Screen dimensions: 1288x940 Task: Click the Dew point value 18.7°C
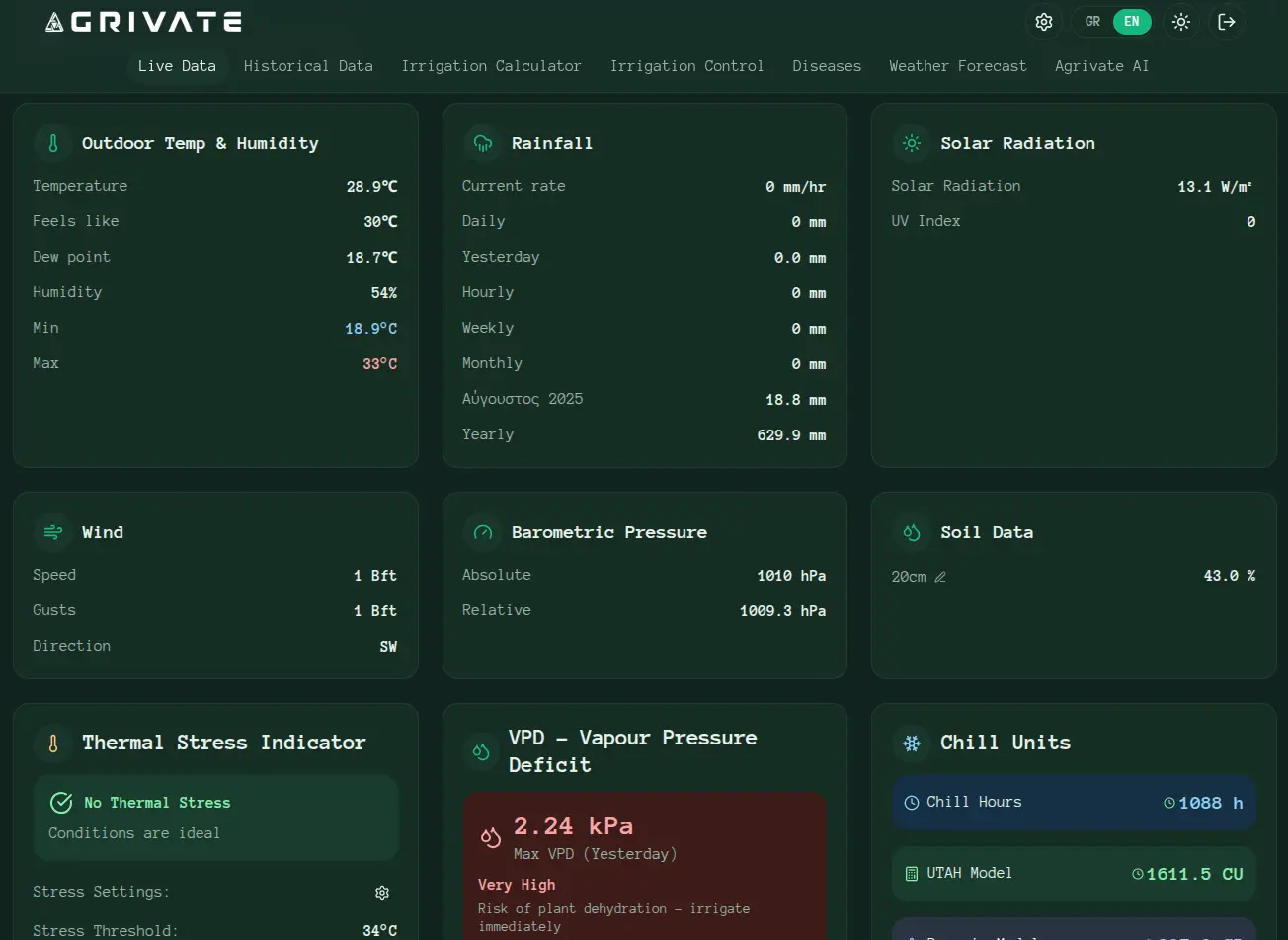pyautogui.click(x=371, y=258)
